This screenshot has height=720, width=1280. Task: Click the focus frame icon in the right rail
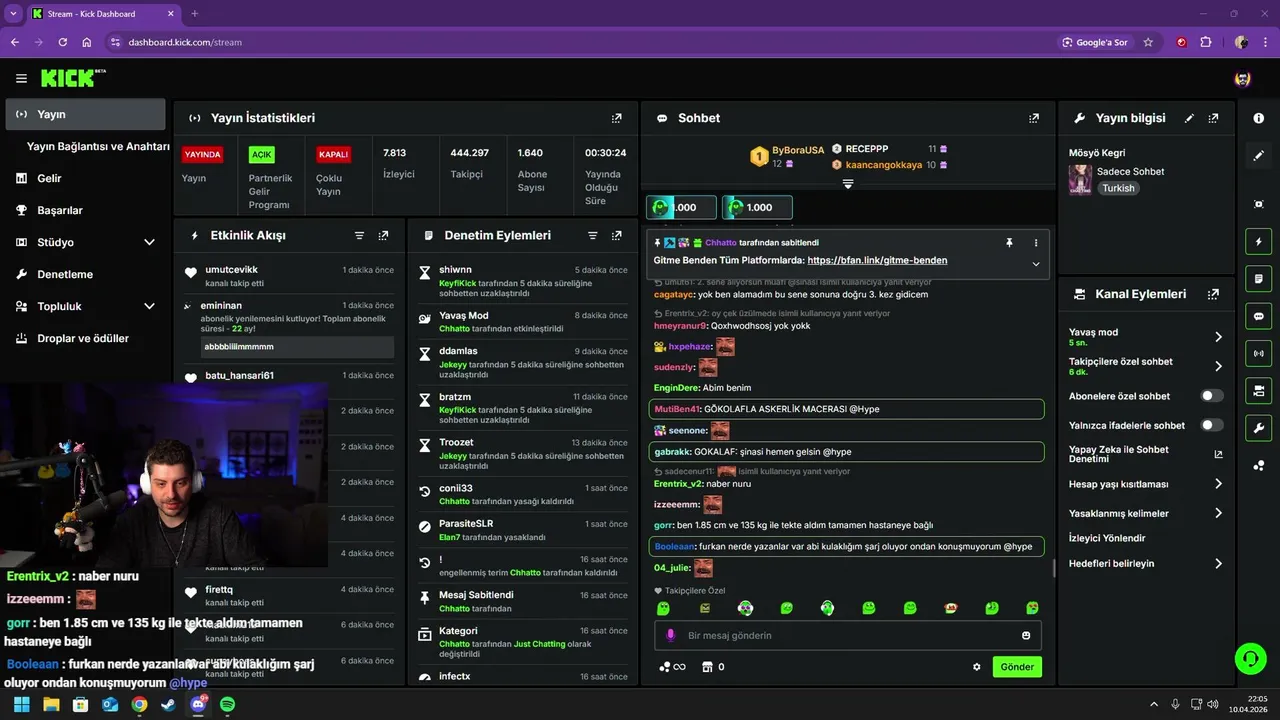[1258, 204]
